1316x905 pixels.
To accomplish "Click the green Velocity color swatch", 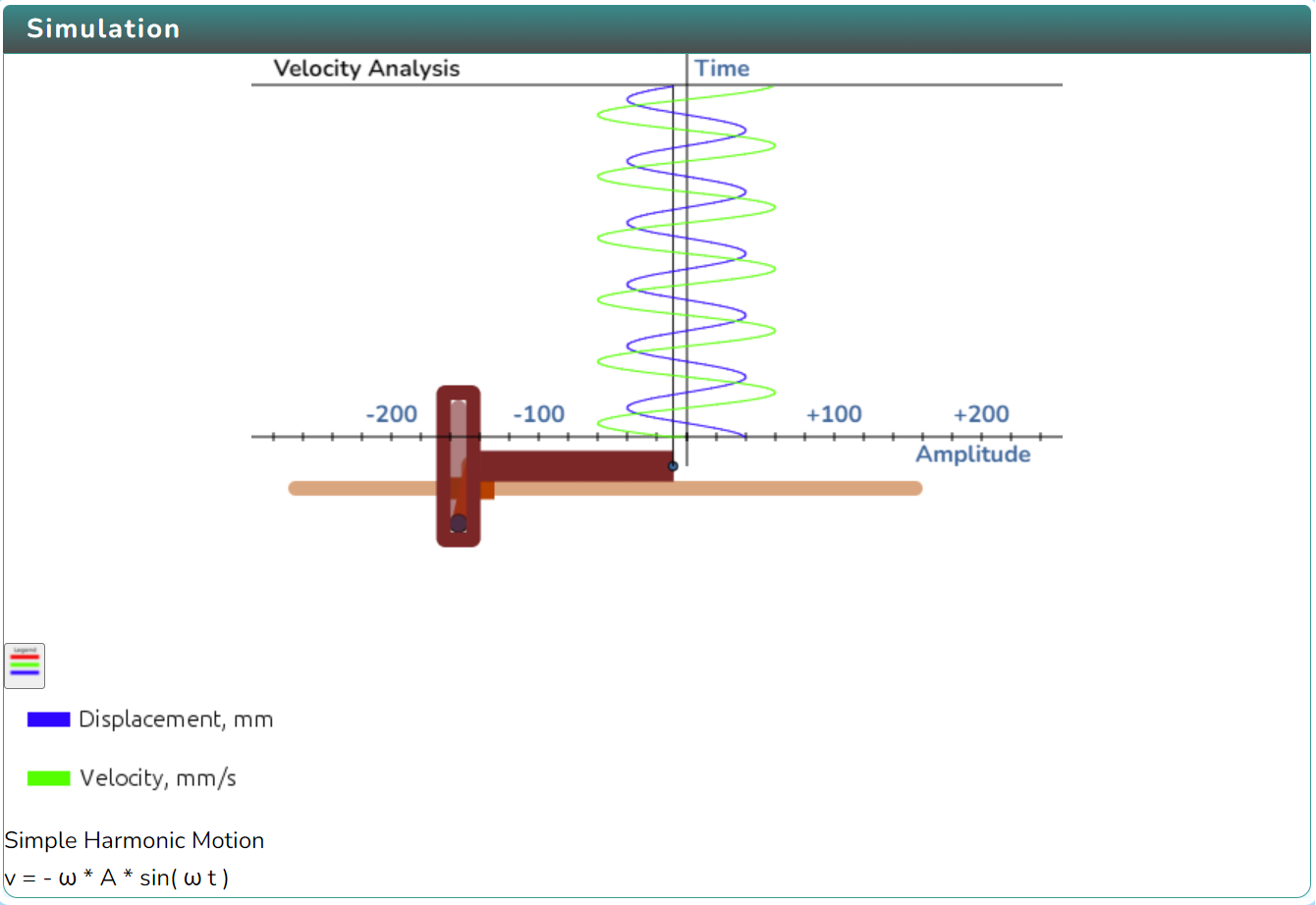I will (49, 778).
